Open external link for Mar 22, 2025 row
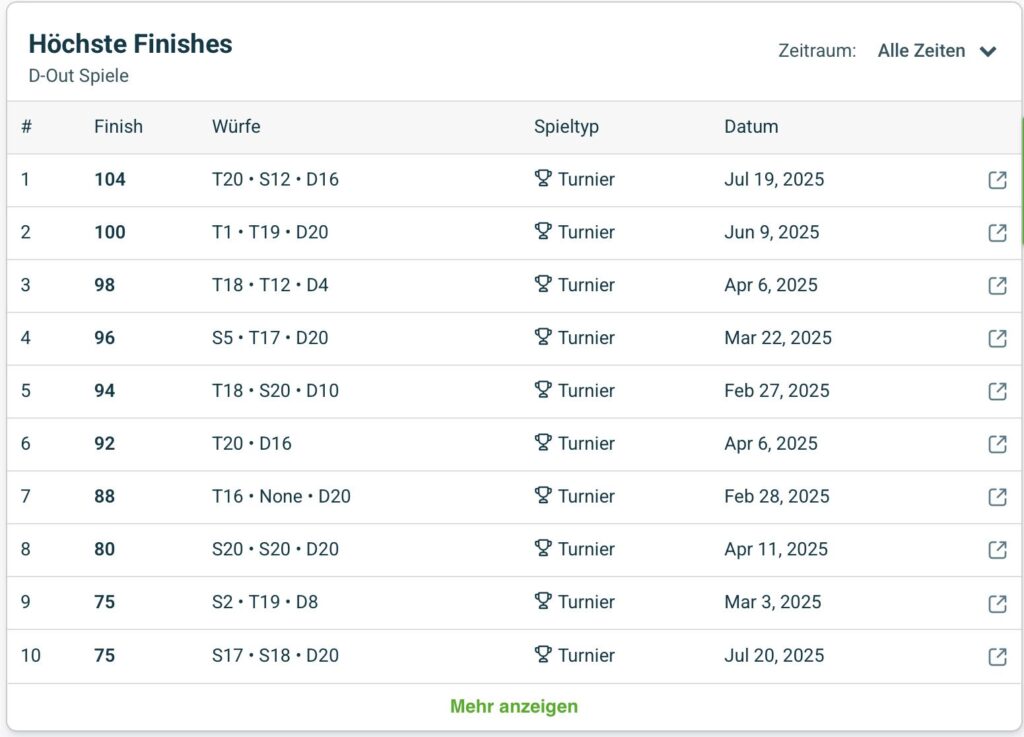1024x737 pixels. [x=997, y=338]
